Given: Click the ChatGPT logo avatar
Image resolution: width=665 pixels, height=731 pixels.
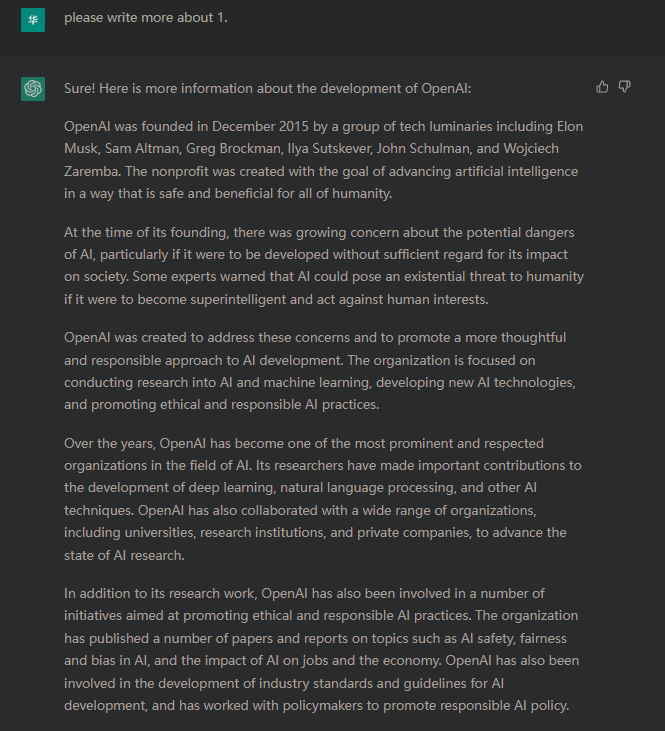Looking at the screenshot, I should pyautogui.click(x=33, y=89).
